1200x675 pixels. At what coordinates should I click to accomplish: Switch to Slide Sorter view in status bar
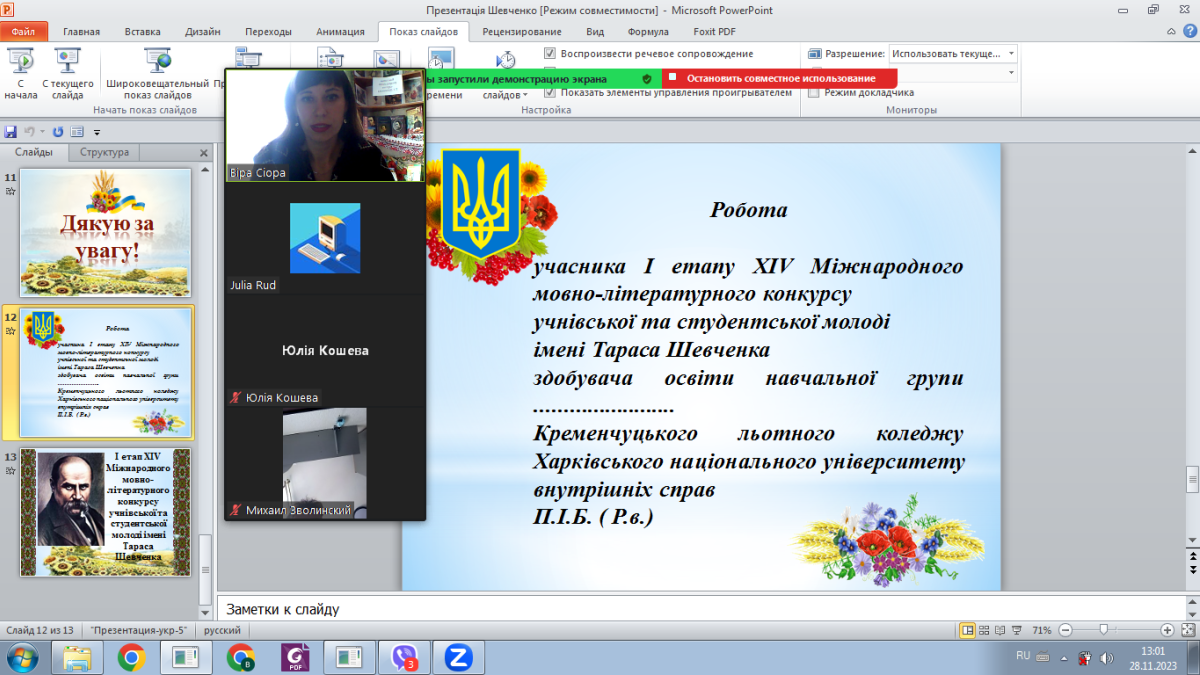(986, 631)
